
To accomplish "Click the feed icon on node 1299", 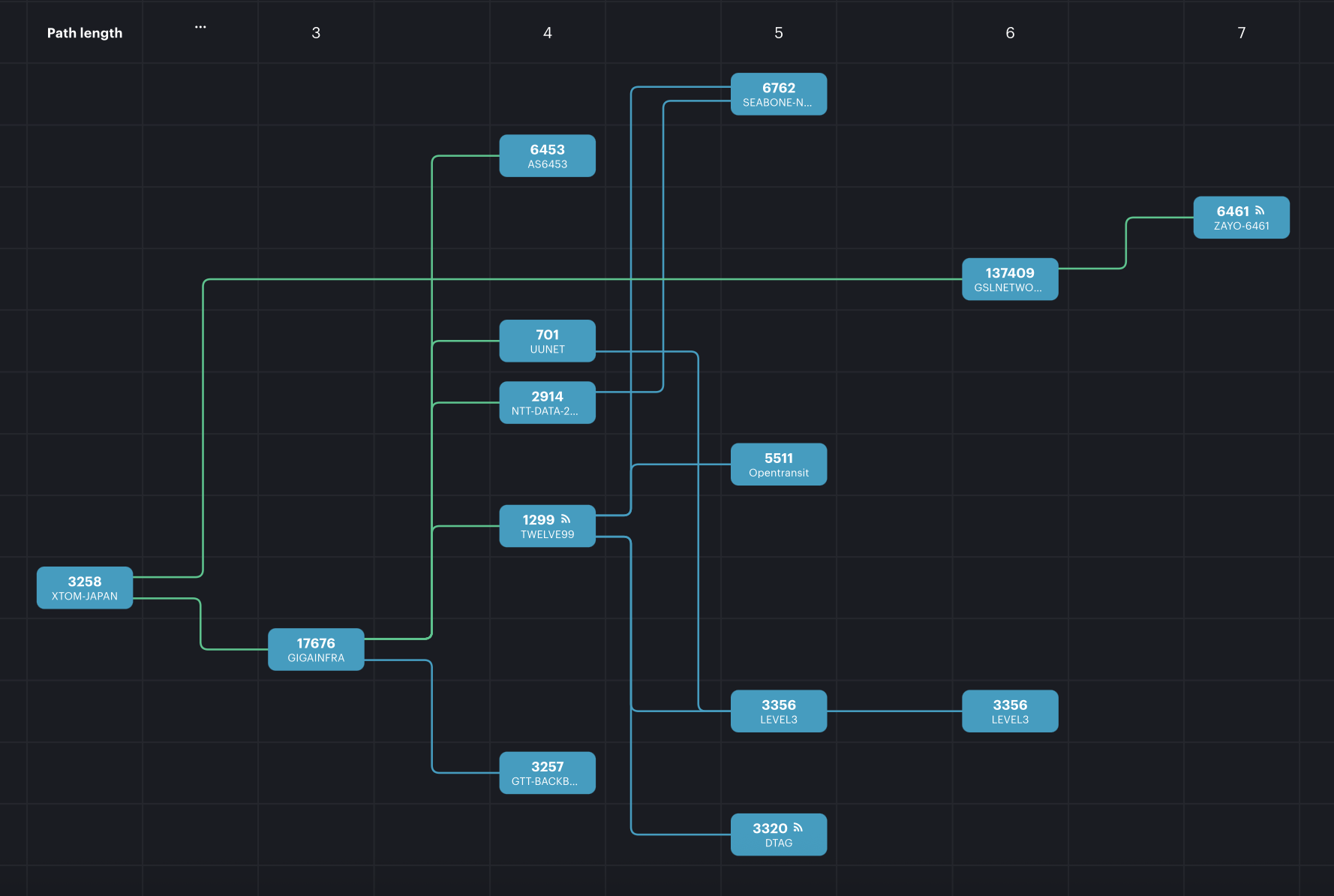I will coord(566,519).
